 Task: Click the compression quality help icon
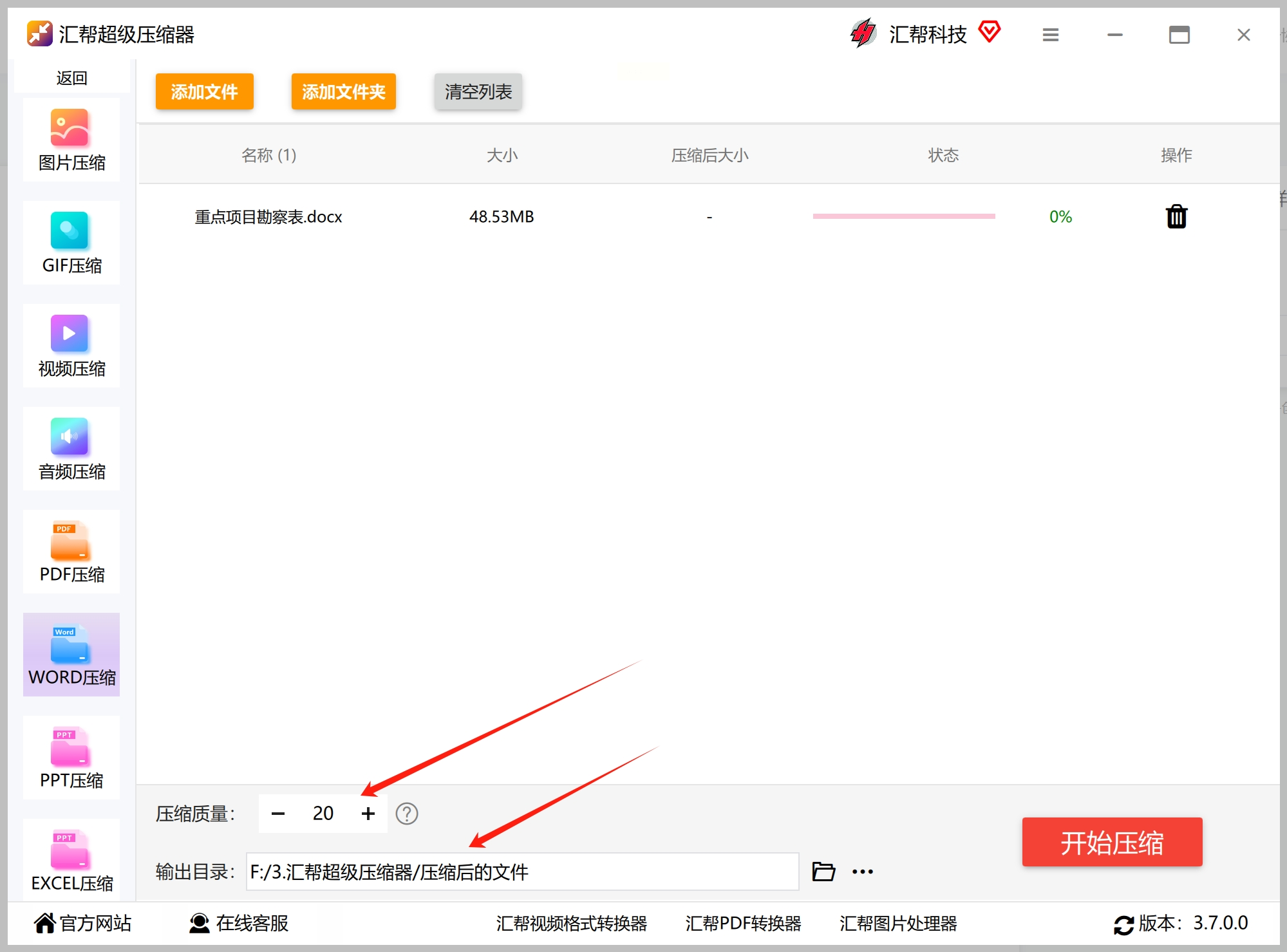click(407, 814)
